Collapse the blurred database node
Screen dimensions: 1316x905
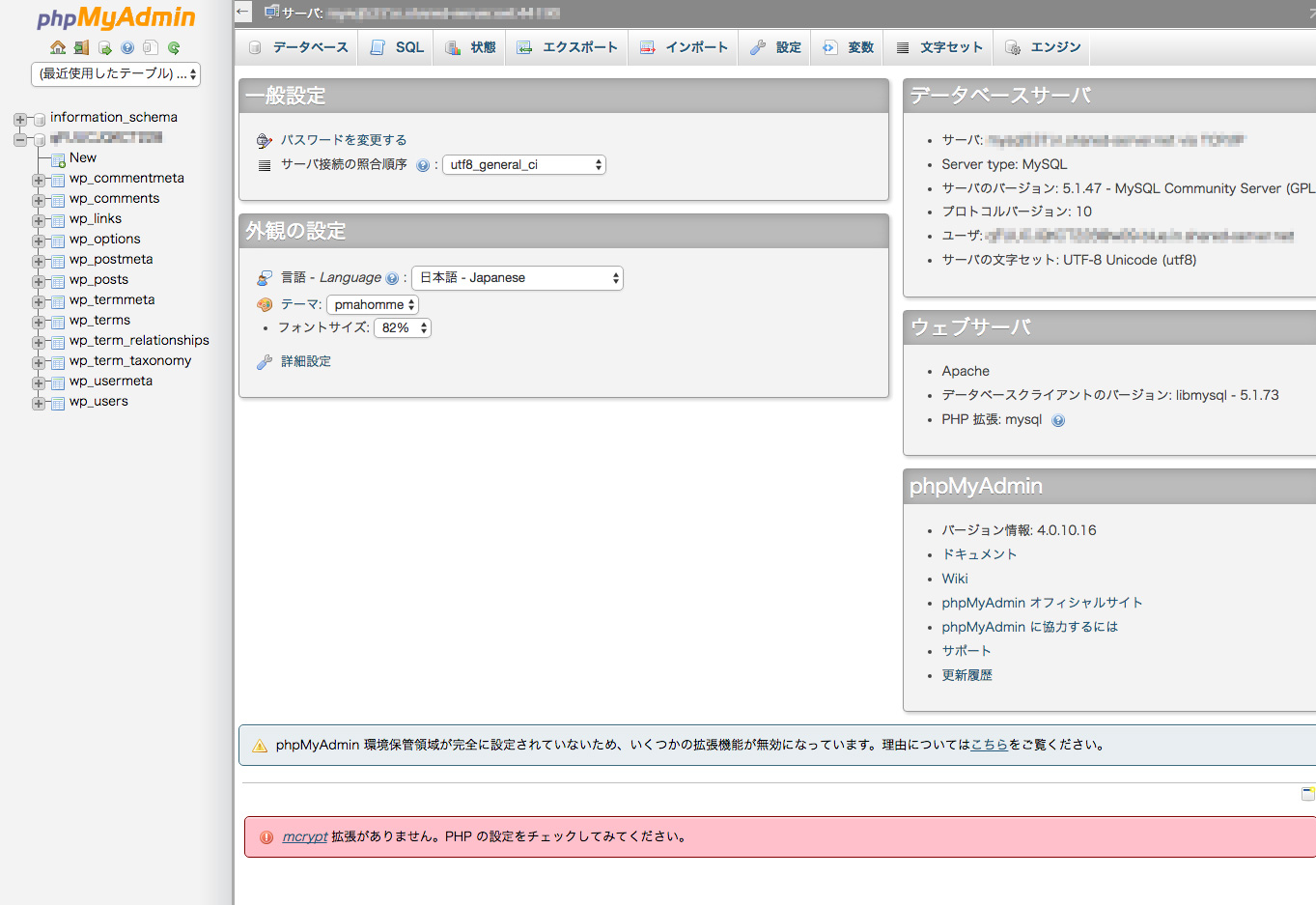[x=19, y=140]
